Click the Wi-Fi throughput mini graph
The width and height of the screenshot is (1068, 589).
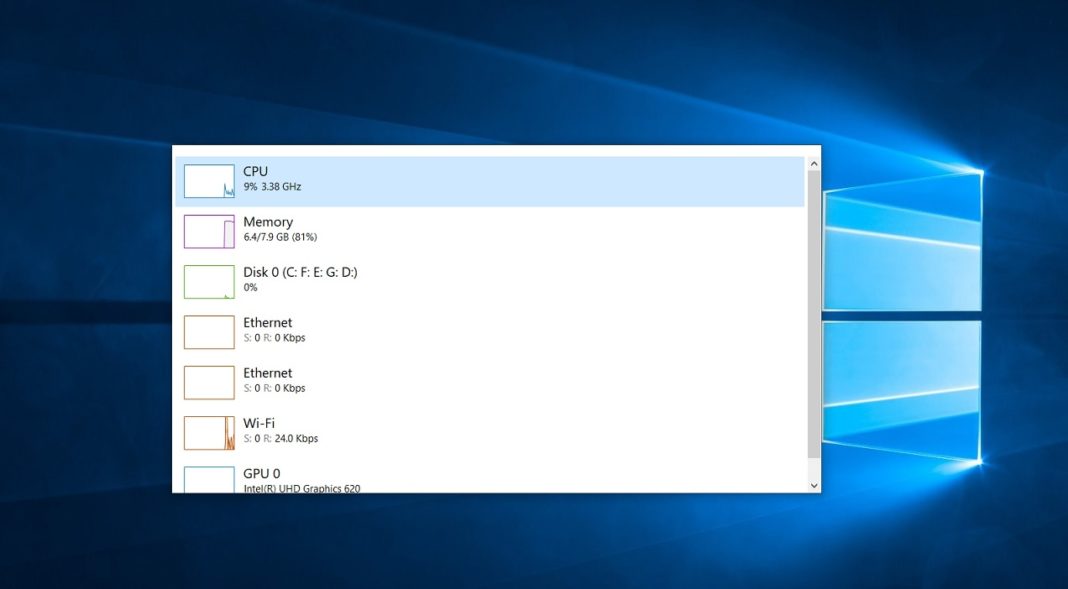pyautogui.click(x=208, y=432)
